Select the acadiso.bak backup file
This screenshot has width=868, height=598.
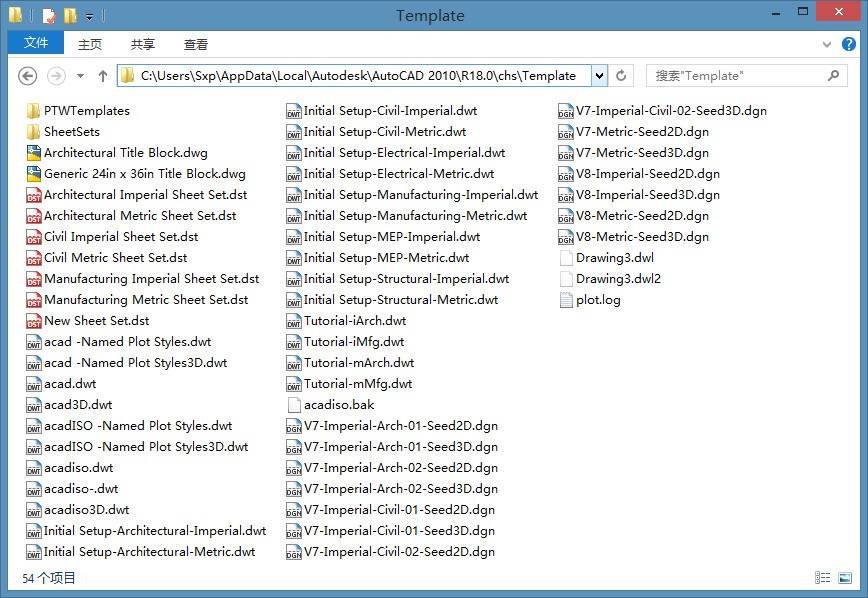338,405
